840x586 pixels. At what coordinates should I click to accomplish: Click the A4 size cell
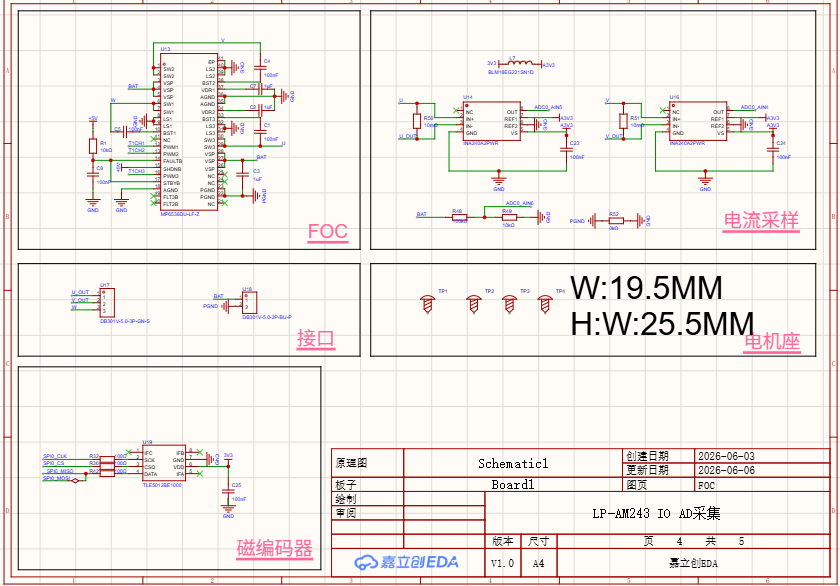click(x=538, y=564)
